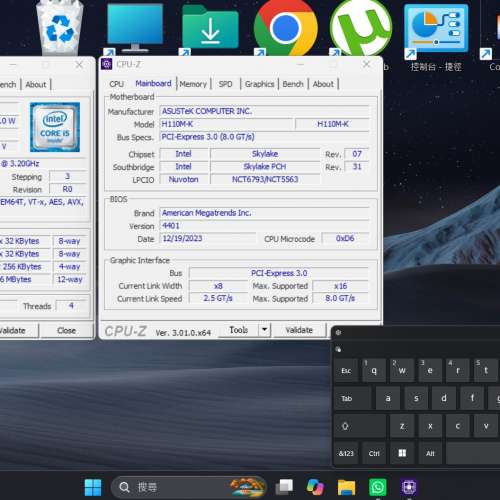Tap the Shift key on touch keyboard
Viewport: 500px width, 500px height.
coord(360,426)
